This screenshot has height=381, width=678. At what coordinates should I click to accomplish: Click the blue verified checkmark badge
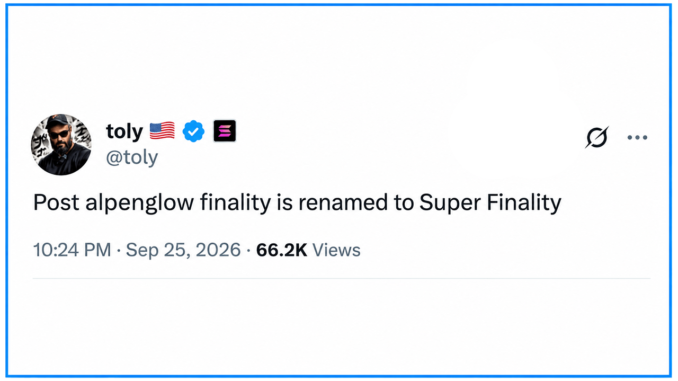coord(193,131)
